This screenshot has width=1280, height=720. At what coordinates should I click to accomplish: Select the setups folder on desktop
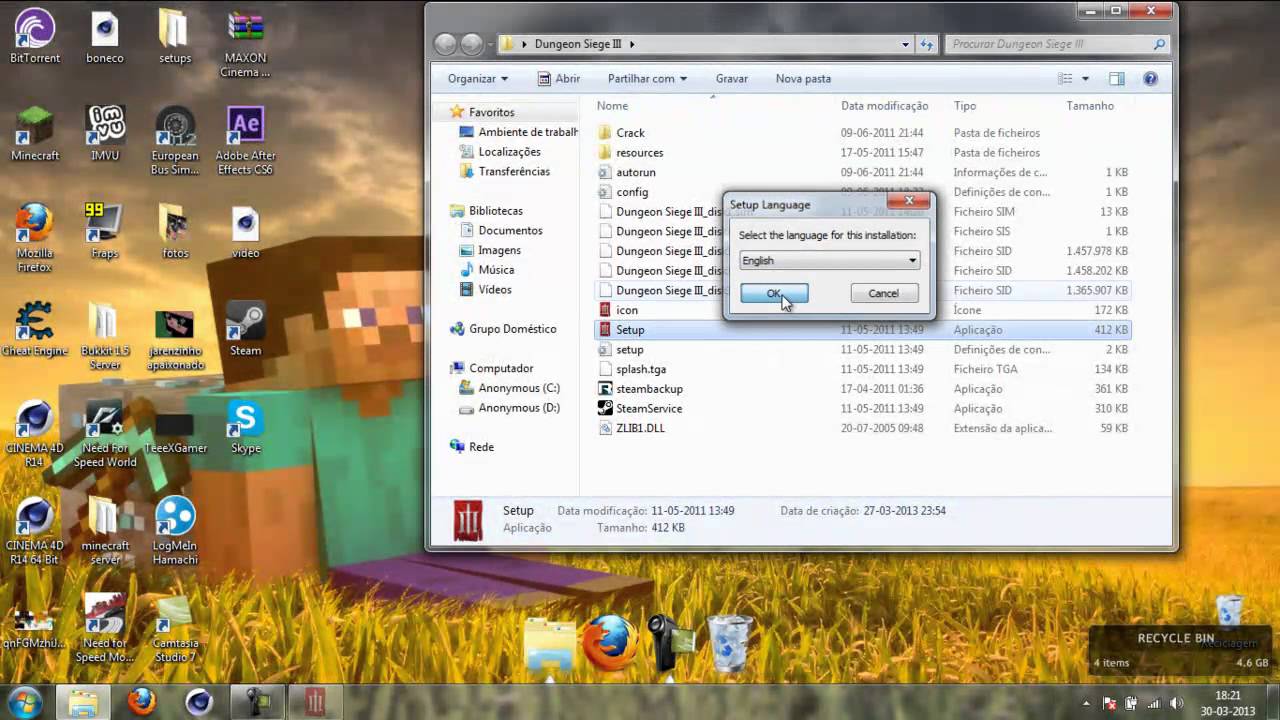tap(175, 35)
